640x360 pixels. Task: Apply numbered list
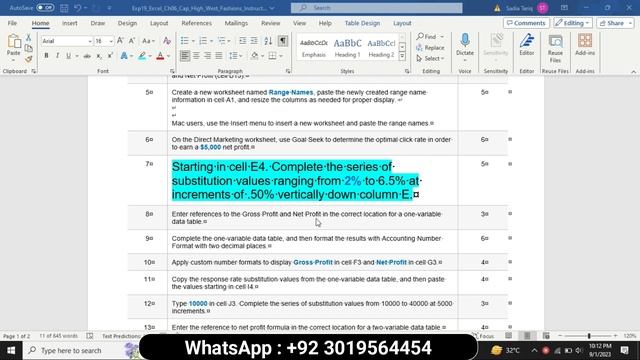coord(203,41)
